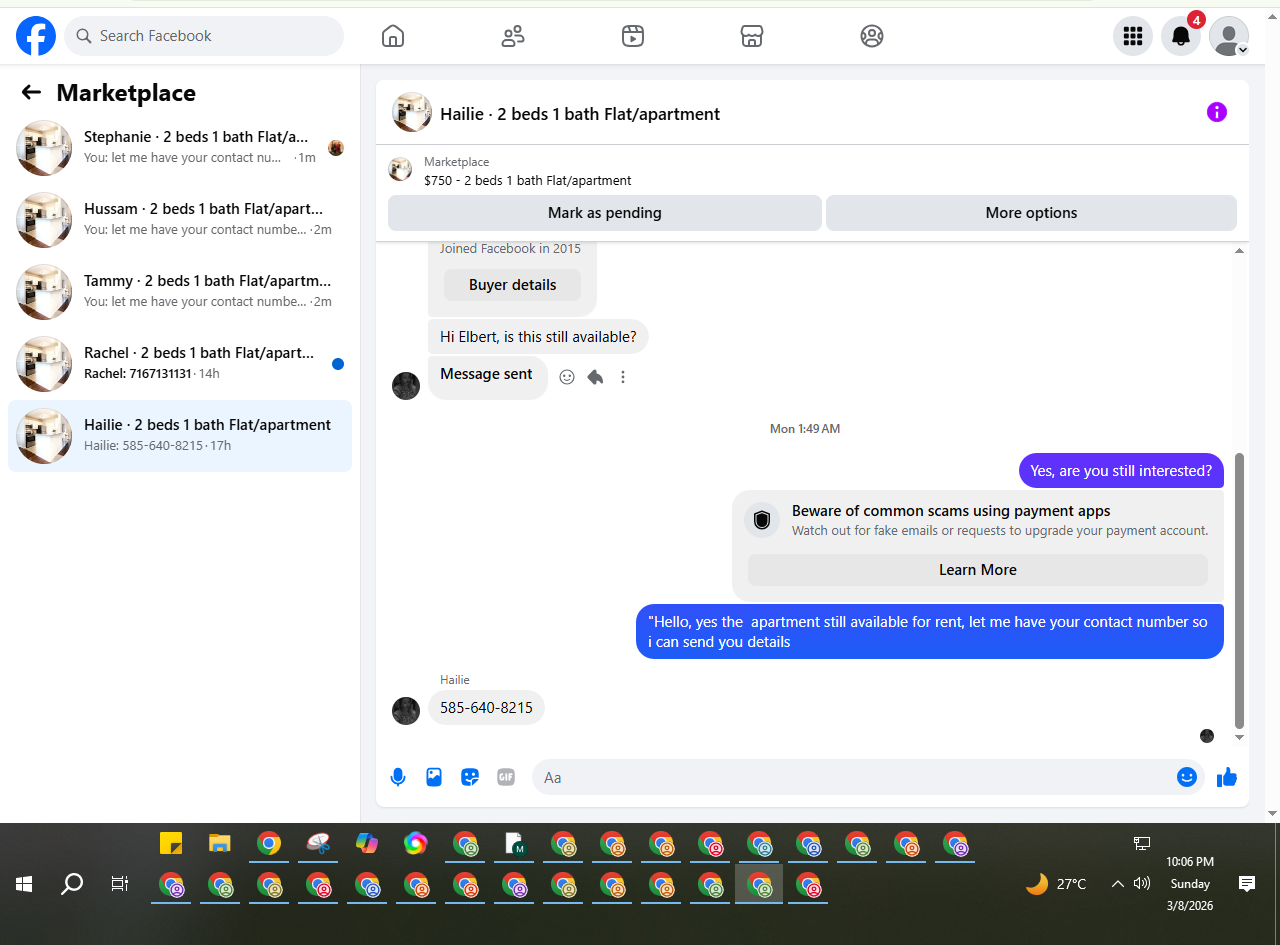Choose a GIF
The height and width of the screenshot is (945, 1280).
tap(506, 777)
